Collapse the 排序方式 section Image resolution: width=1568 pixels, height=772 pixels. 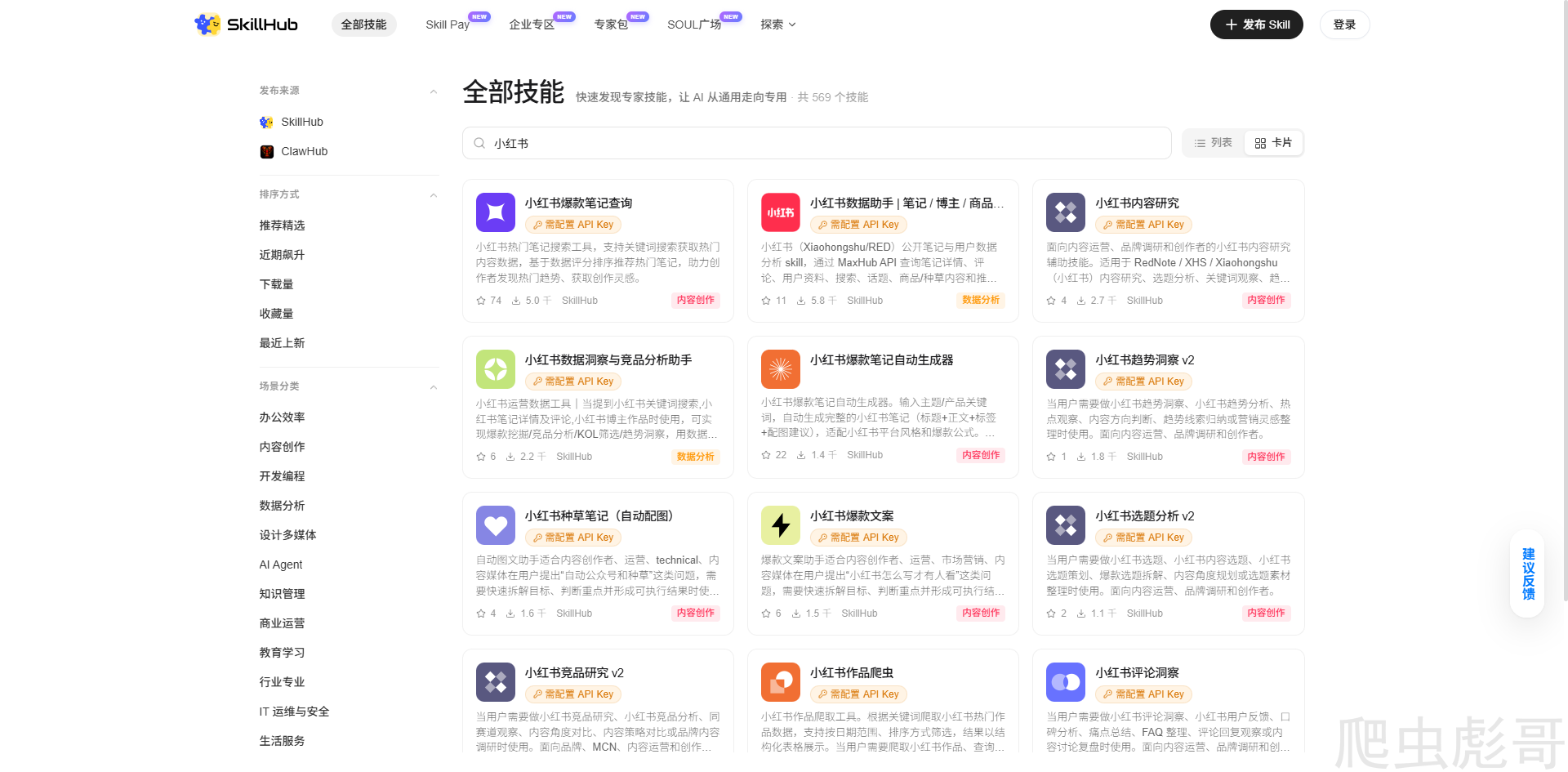pyautogui.click(x=434, y=195)
